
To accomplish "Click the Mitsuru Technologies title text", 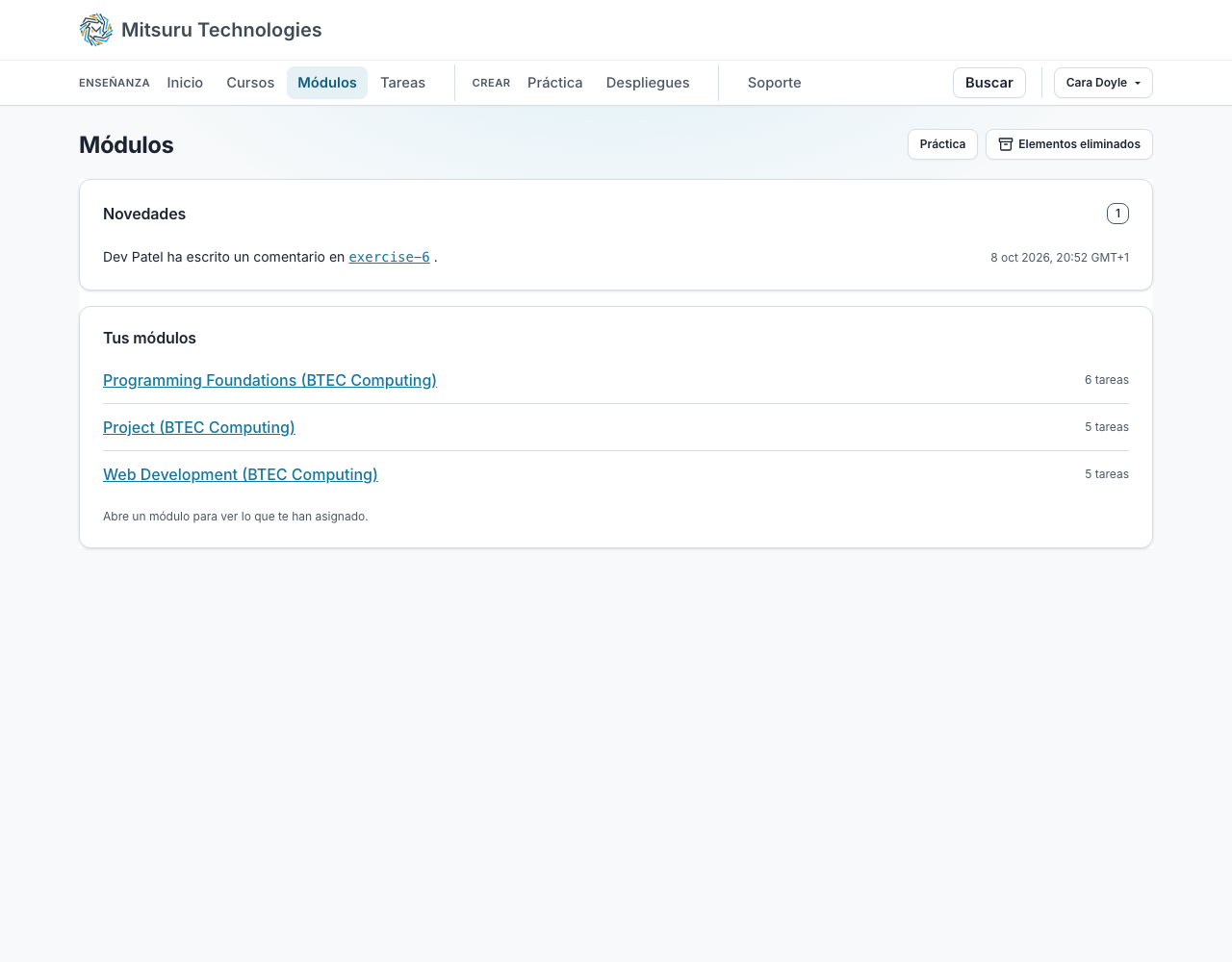I will tap(221, 30).
